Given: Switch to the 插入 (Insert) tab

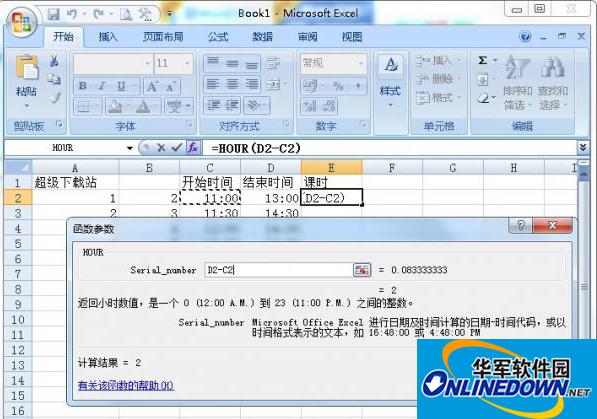Looking at the screenshot, I should pyautogui.click(x=108, y=37).
